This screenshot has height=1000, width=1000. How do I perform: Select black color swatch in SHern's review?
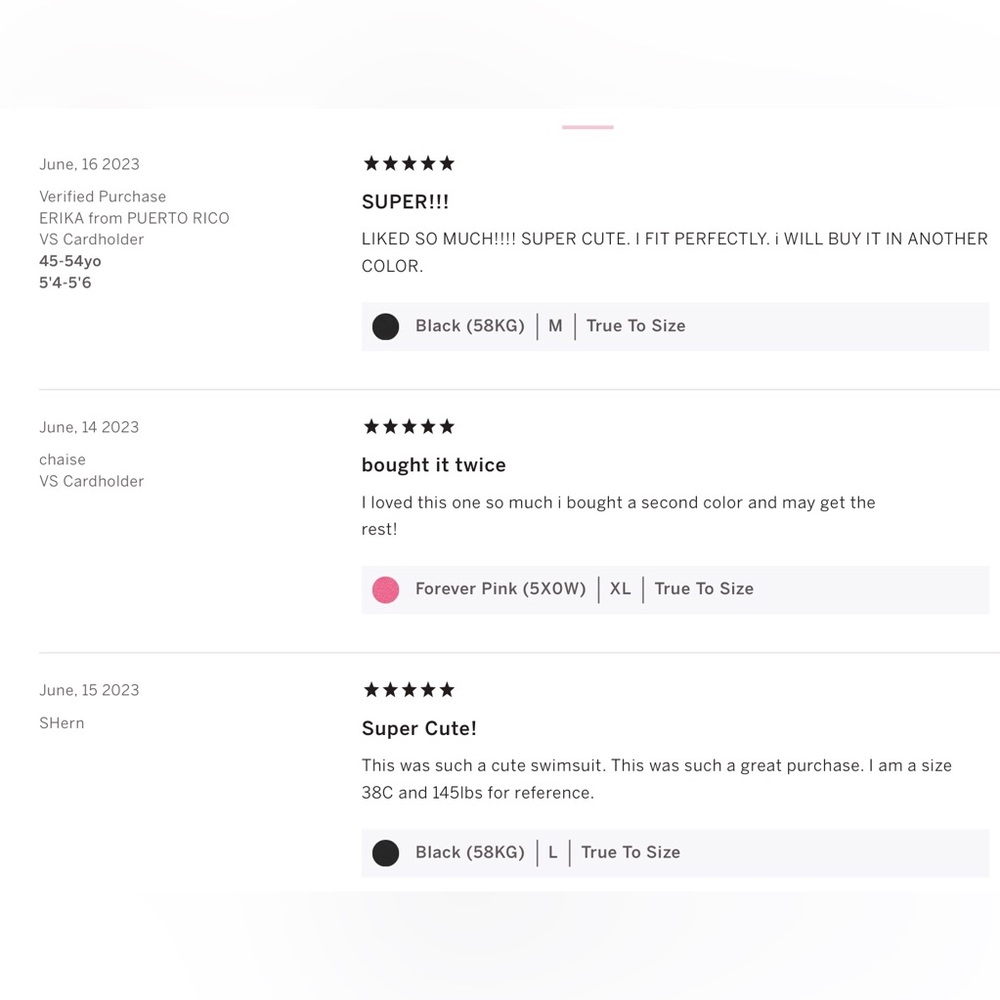385,853
